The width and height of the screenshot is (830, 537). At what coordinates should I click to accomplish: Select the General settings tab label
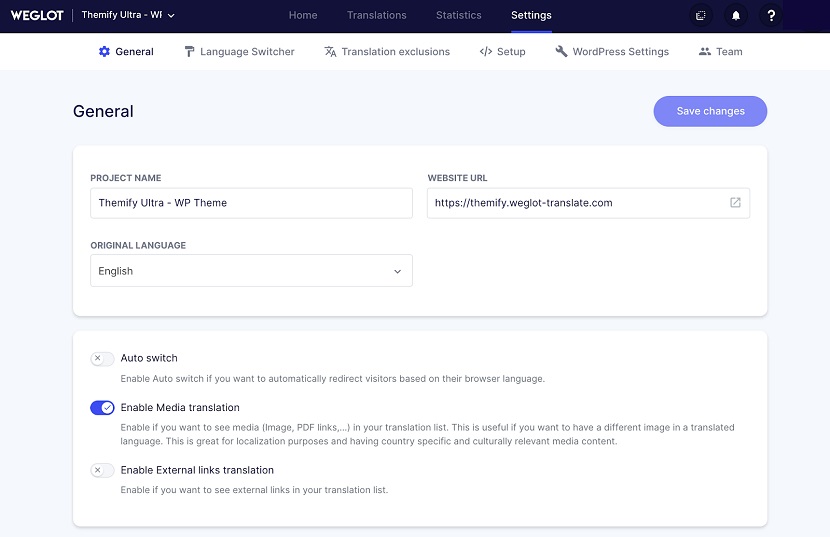(x=134, y=51)
